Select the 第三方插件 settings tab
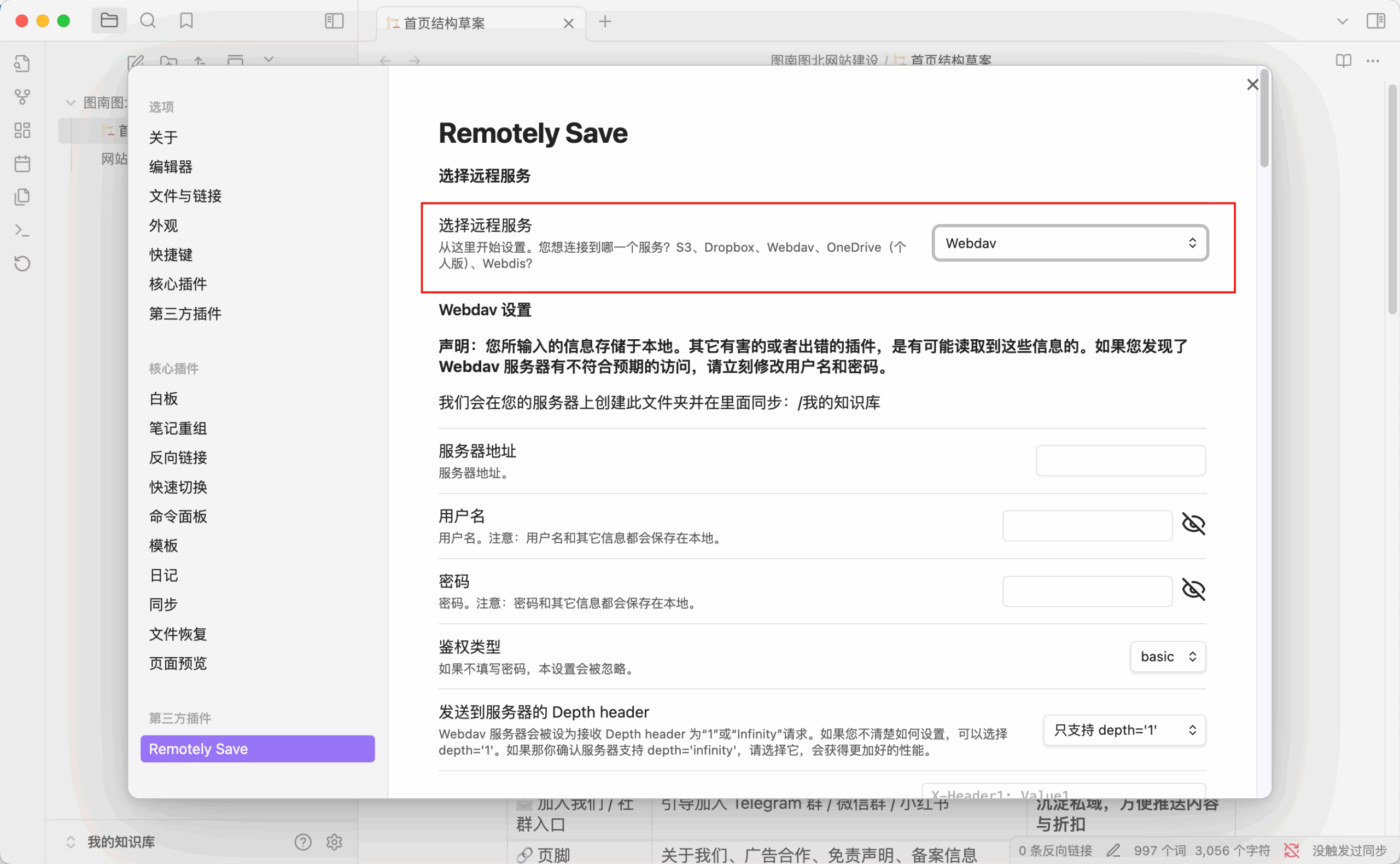The height and width of the screenshot is (864, 1400). click(x=185, y=314)
